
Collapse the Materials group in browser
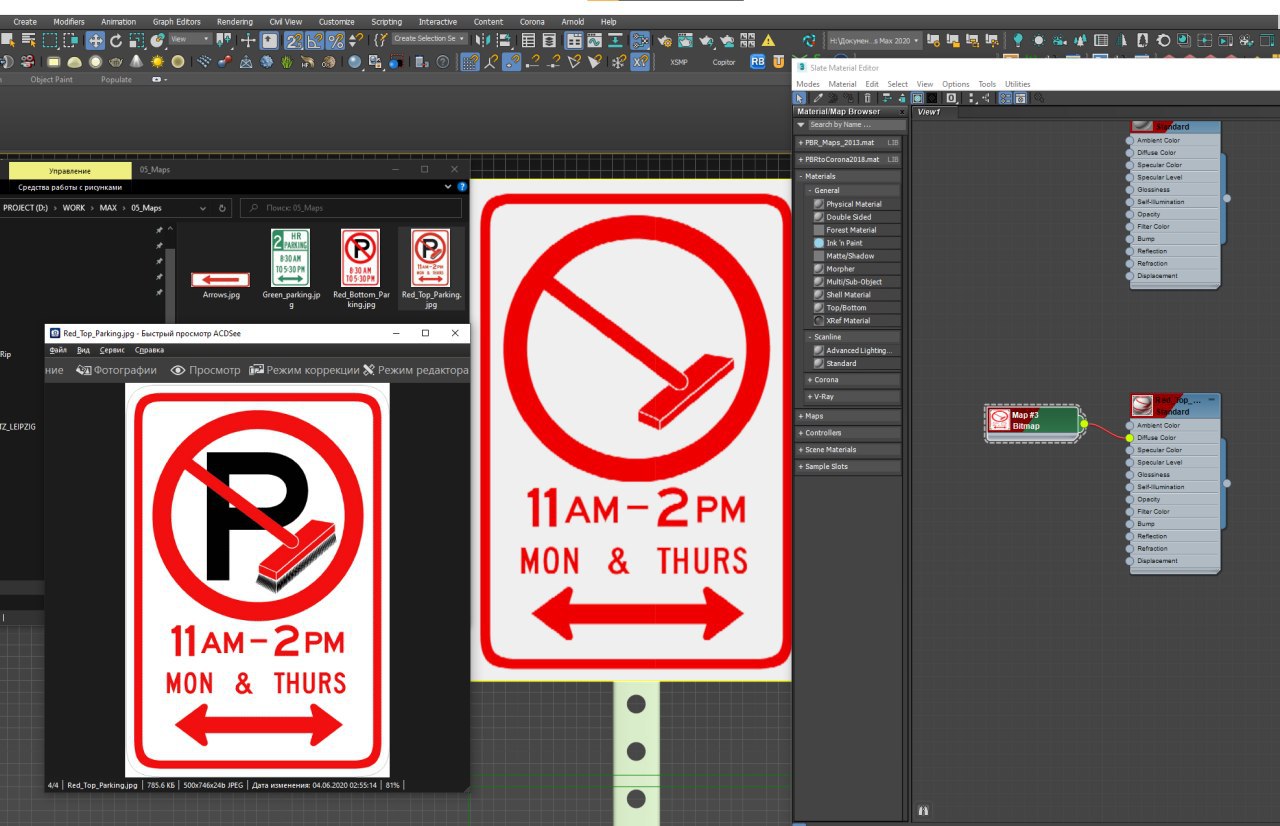(848, 176)
